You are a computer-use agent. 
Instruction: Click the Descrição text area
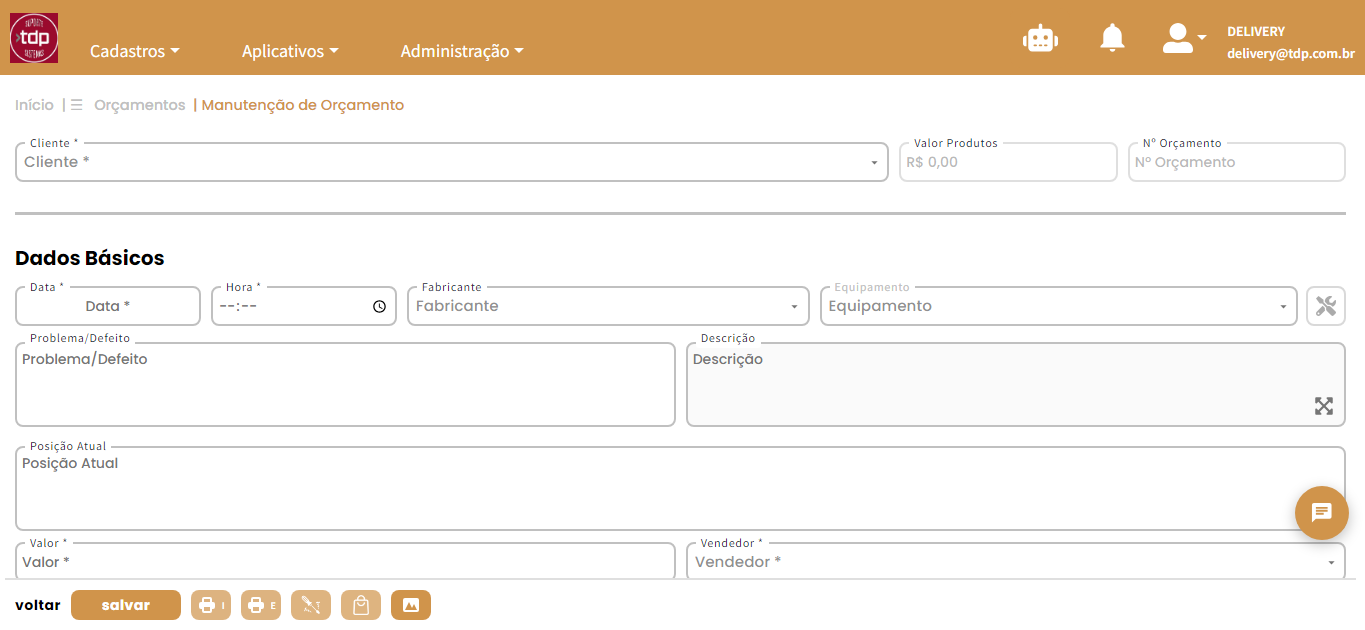click(1016, 385)
